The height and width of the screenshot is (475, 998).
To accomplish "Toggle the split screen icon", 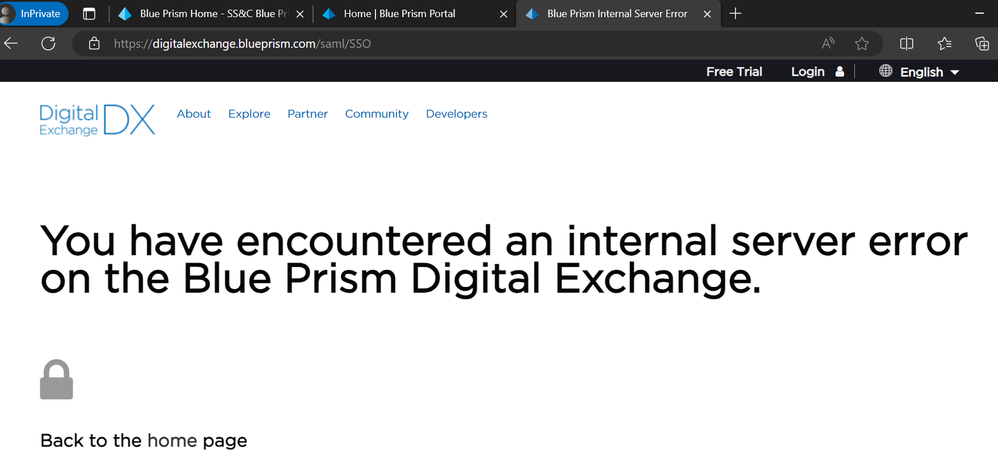I will pos(907,44).
